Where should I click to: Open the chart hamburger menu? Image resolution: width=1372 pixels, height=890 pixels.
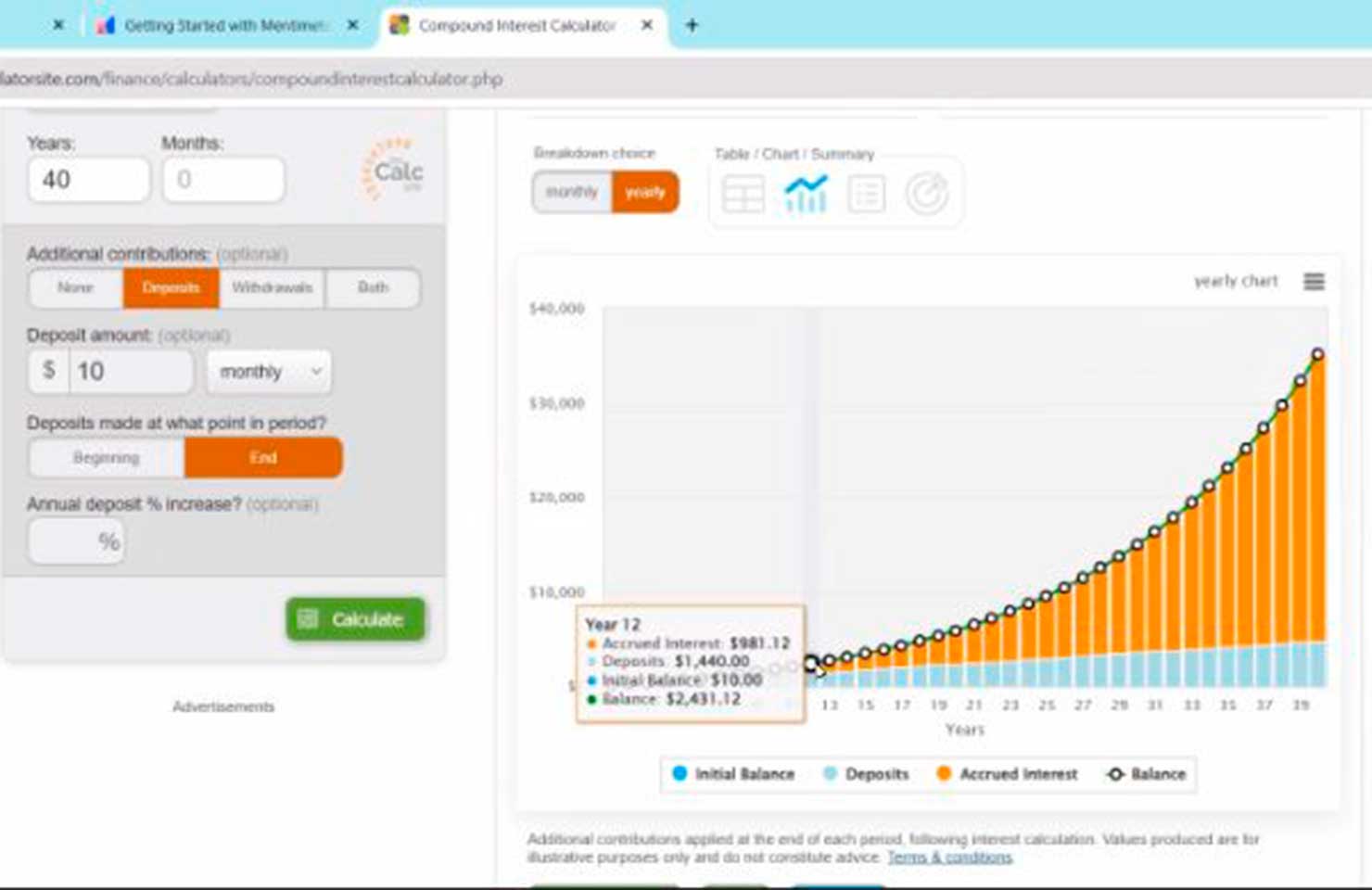click(x=1314, y=281)
